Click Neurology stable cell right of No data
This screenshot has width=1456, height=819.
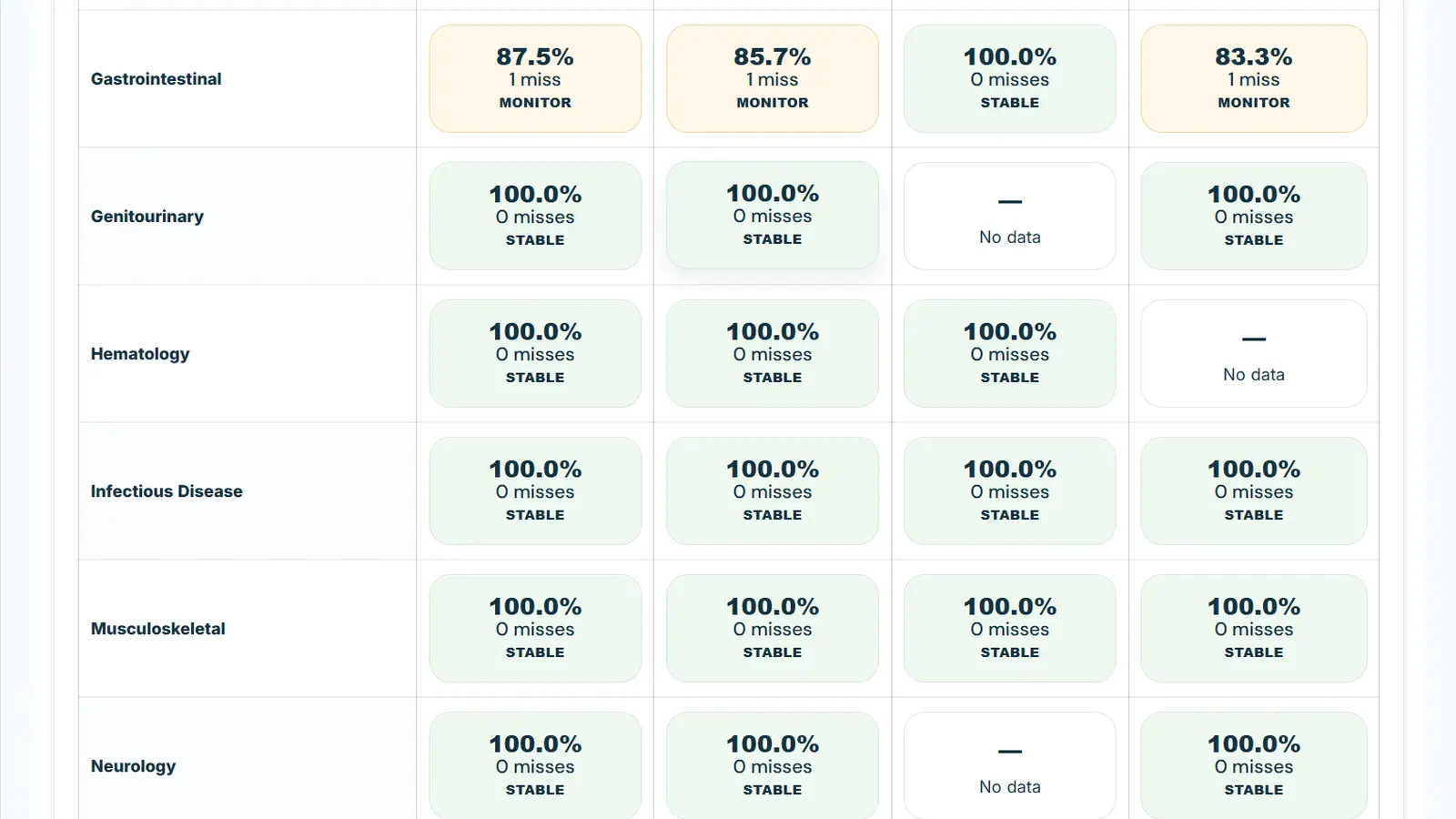pyautogui.click(x=1253, y=765)
